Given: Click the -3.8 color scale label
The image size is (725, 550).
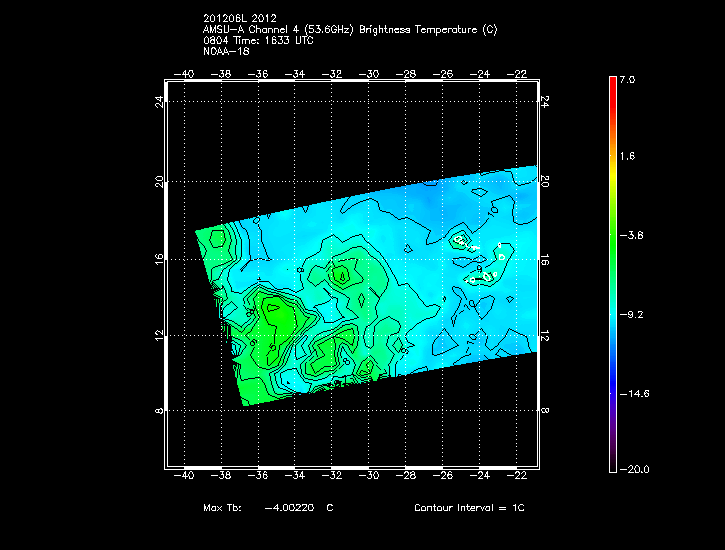Looking at the screenshot, I should click(x=632, y=236).
